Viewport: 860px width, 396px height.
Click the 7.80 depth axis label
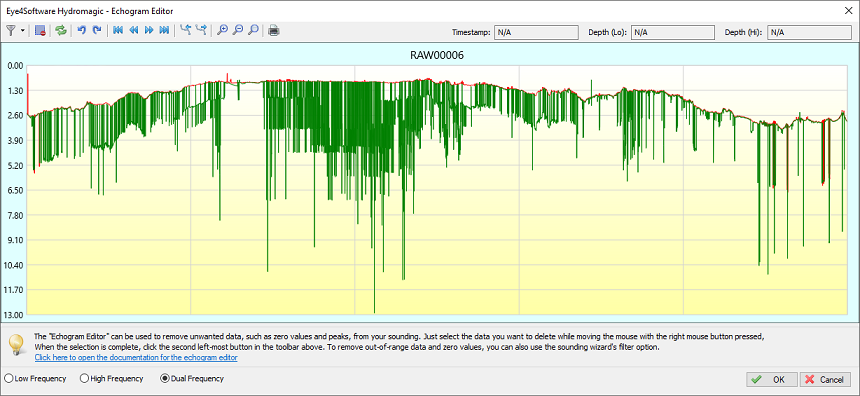point(15,215)
